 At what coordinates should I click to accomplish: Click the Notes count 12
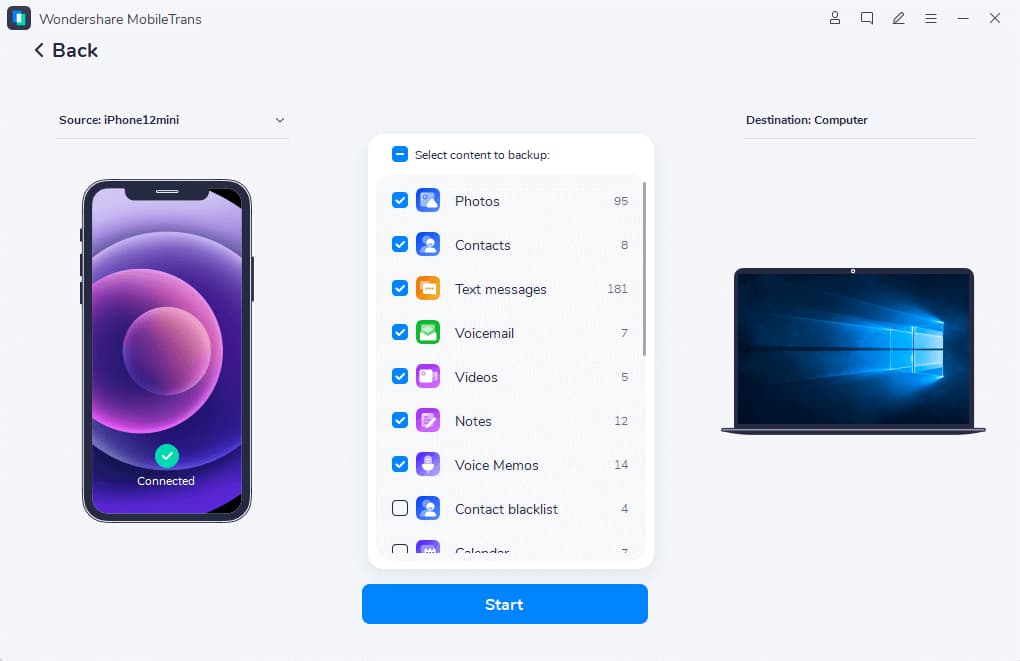[x=621, y=421]
